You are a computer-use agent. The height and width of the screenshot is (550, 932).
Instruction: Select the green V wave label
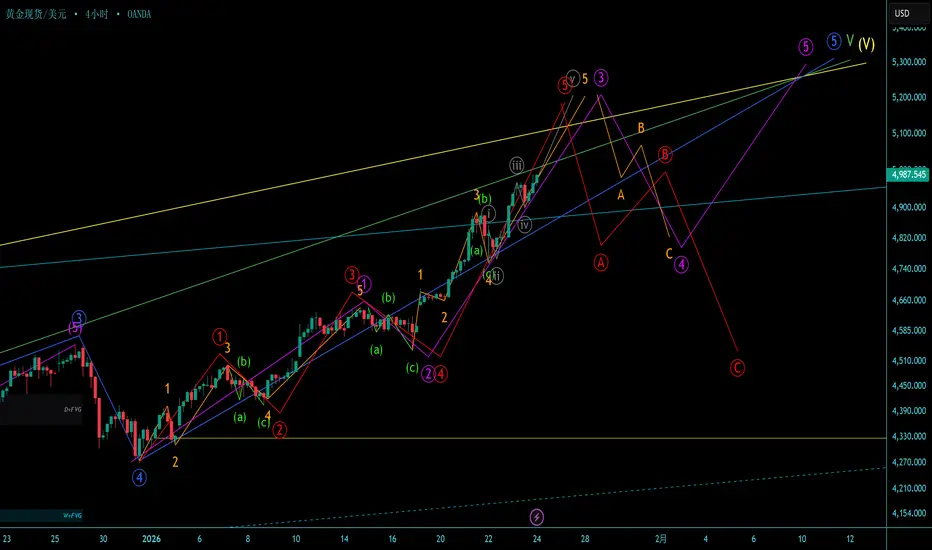coord(850,40)
